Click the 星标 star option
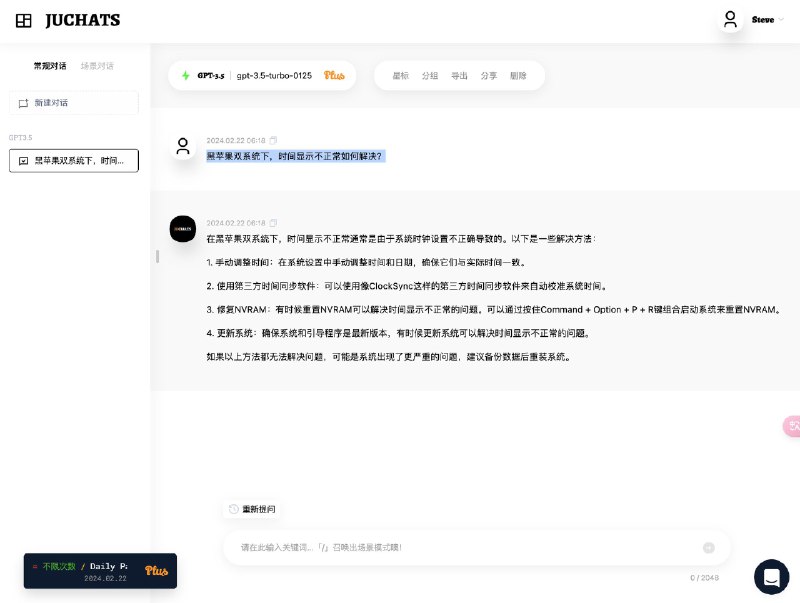The height and width of the screenshot is (603, 800). click(x=400, y=76)
